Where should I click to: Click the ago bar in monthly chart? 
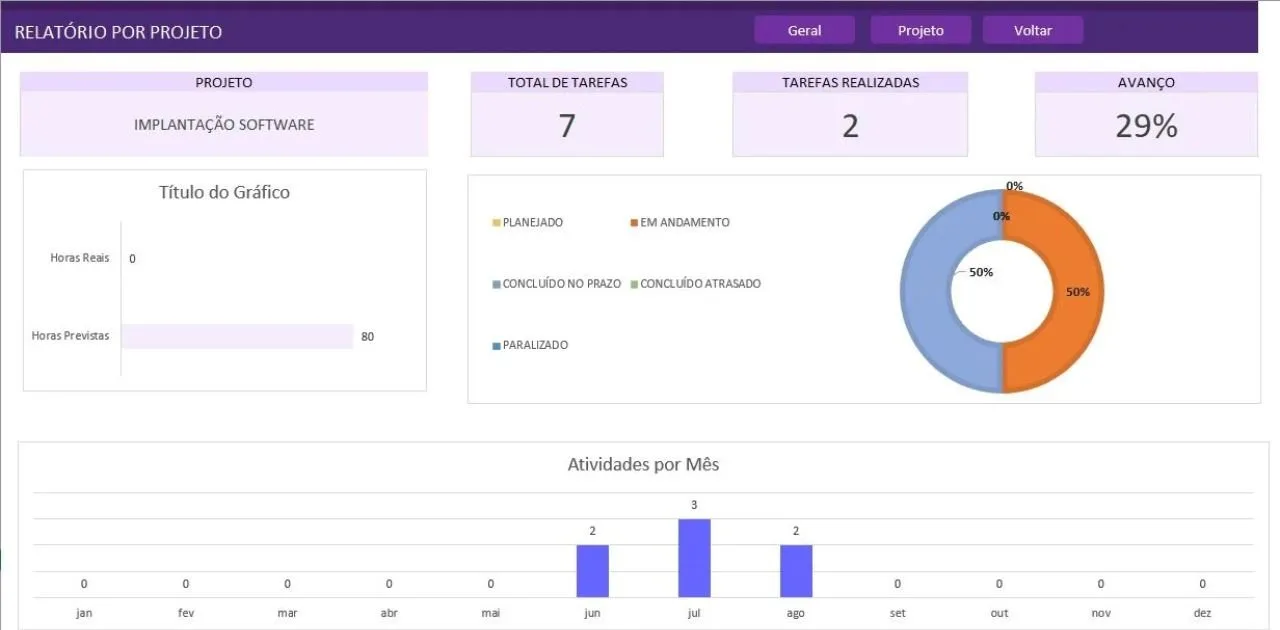tap(796, 571)
